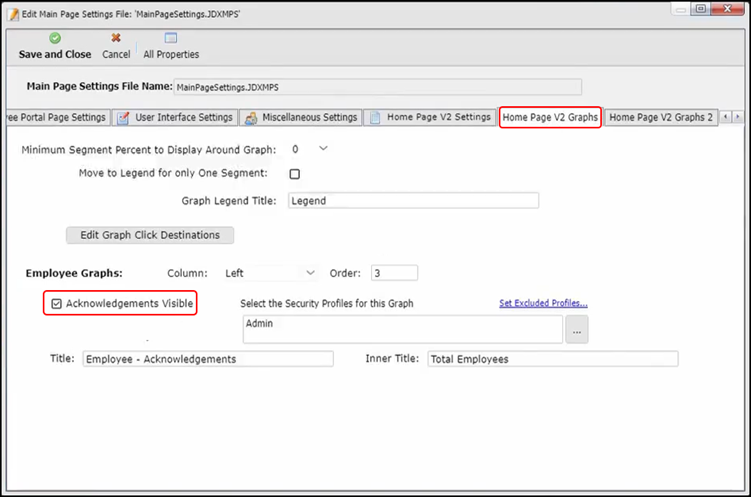The height and width of the screenshot is (497, 751).
Task: Click the Home Page V2 Settings tab icon
Action: (376, 118)
